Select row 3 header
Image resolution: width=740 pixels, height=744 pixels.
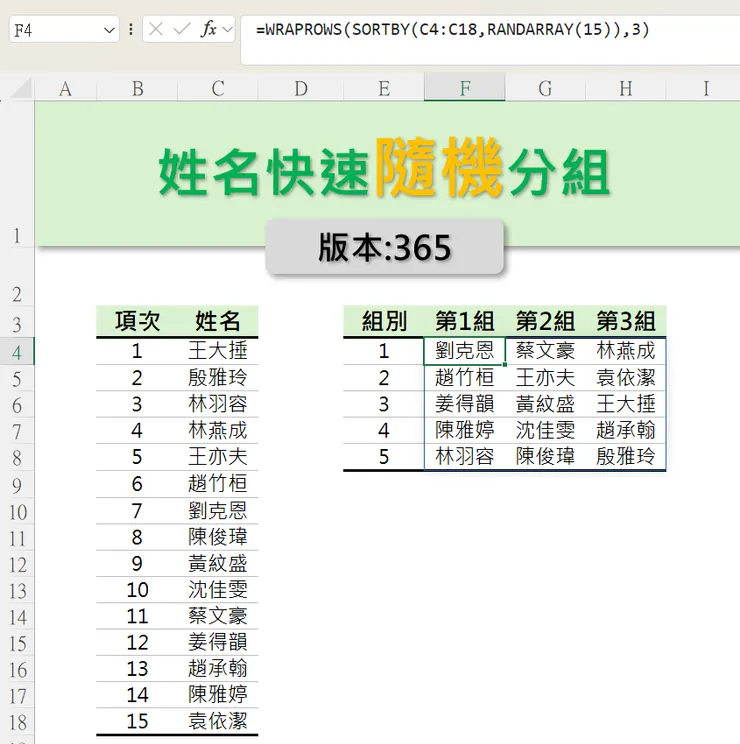pos(17,322)
